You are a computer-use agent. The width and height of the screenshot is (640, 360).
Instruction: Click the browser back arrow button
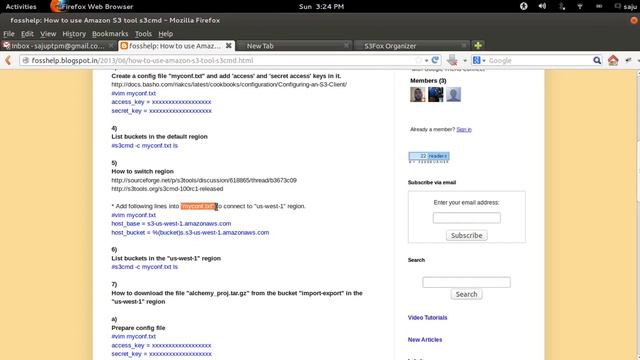8,60
